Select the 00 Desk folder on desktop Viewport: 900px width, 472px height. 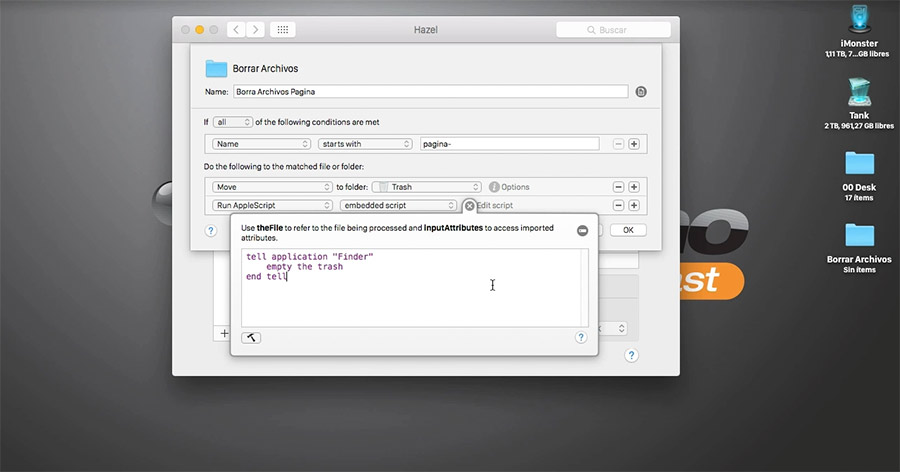pos(859,176)
